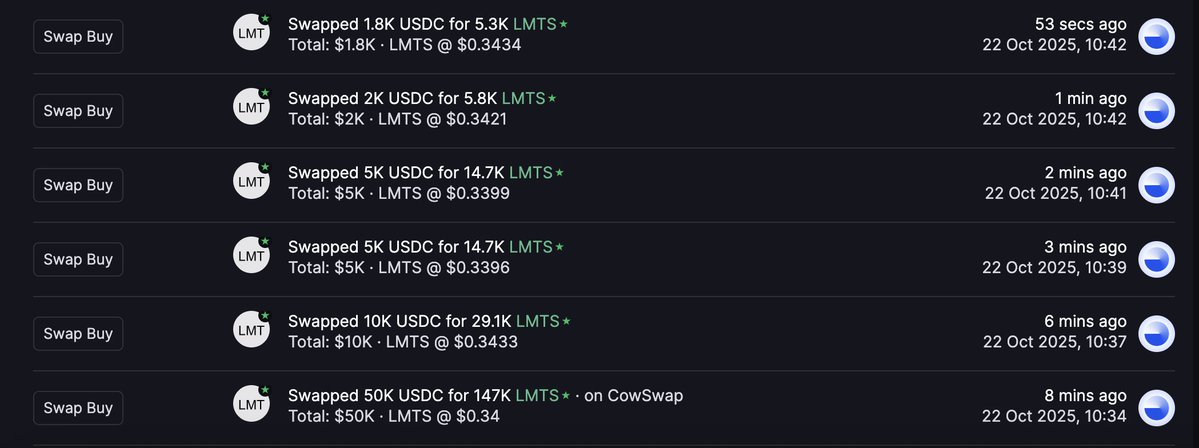Follow LMTS link in 147K CowSwap swap

click(x=537, y=395)
